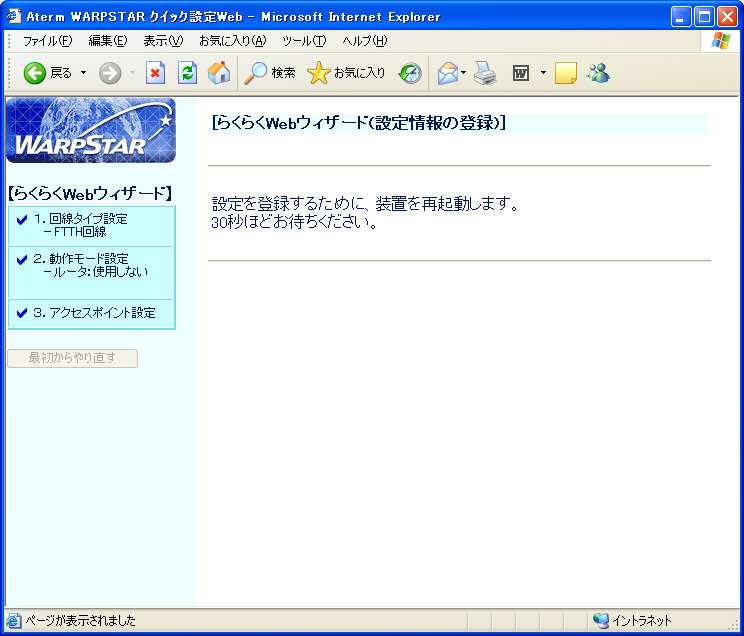Open the ファイル(F) menu

(47, 41)
